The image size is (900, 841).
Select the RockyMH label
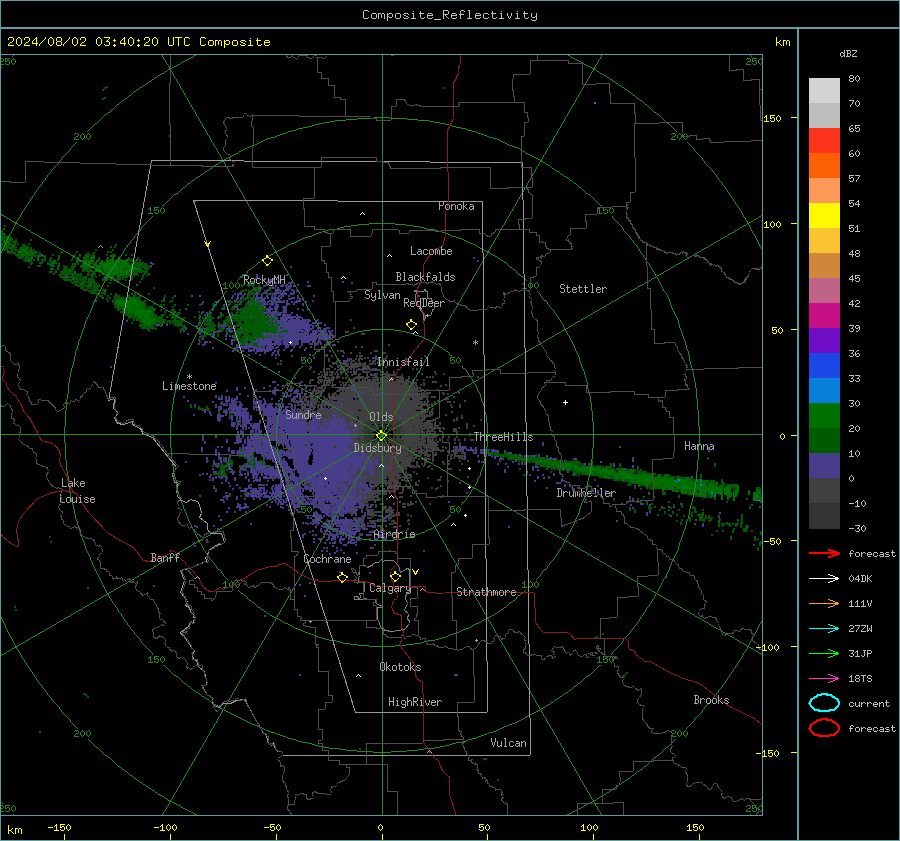(264, 280)
